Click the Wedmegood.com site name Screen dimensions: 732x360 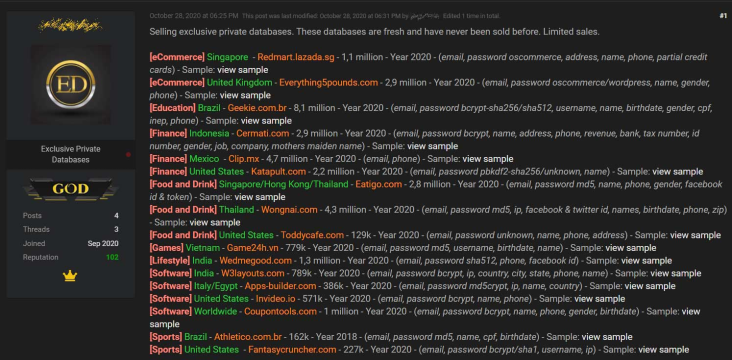pyautogui.click(x=255, y=261)
